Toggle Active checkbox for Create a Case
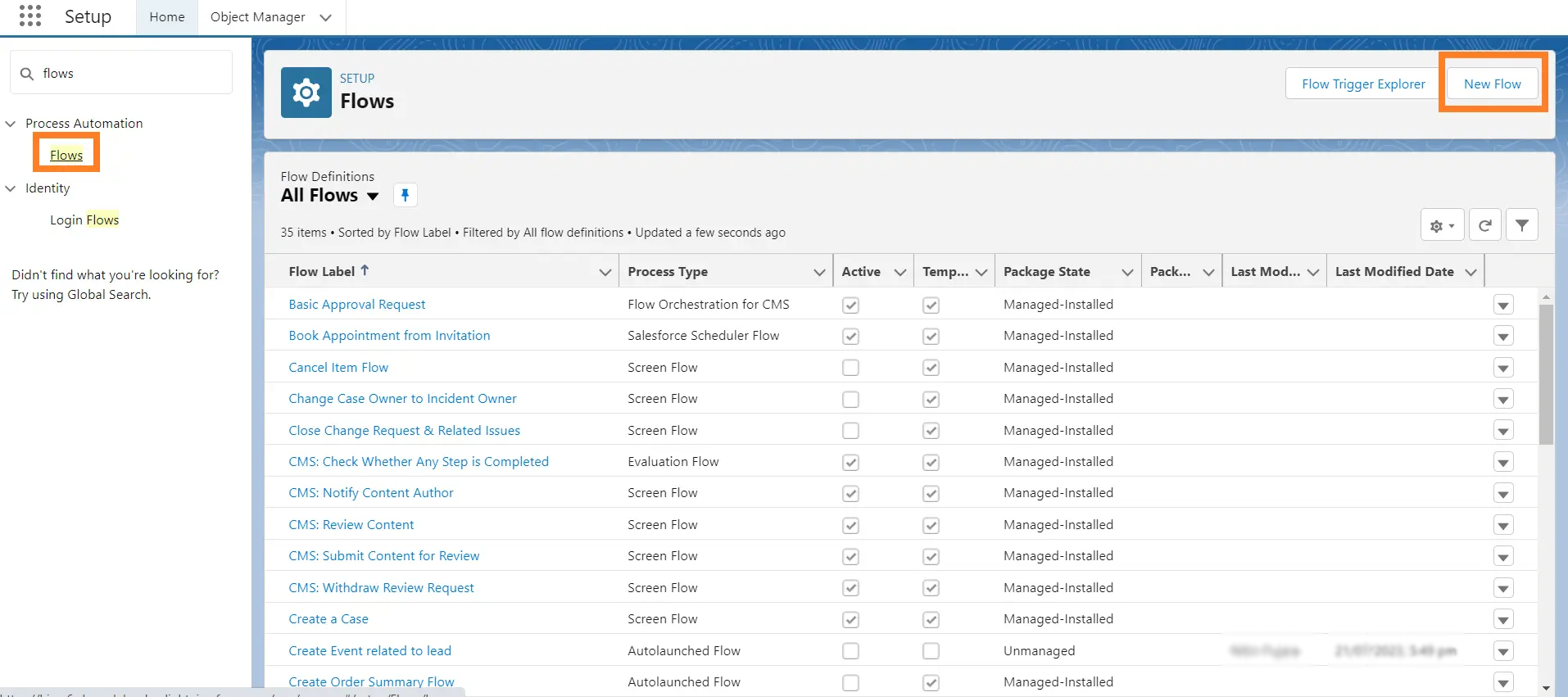1568x697 pixels. (x=850, y=620)
